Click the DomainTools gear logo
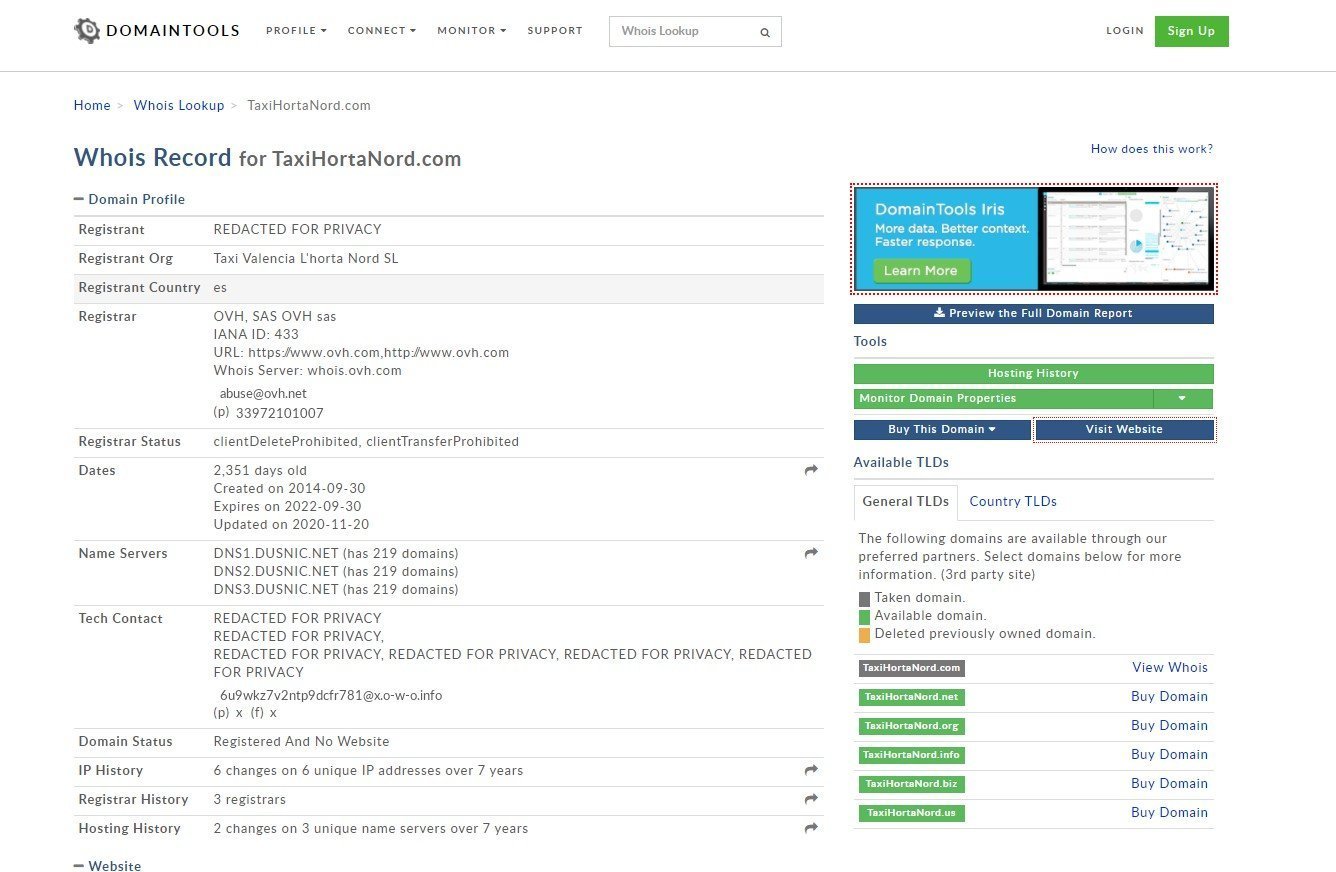 [88, 30]
